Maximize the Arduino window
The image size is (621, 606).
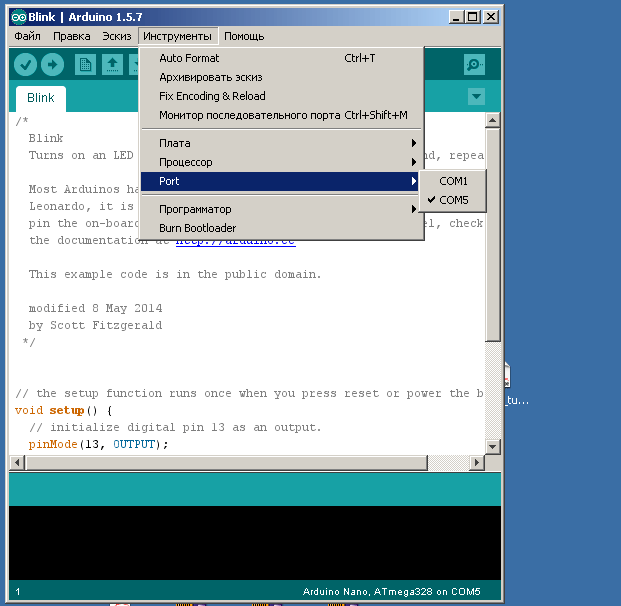(473, 17)
